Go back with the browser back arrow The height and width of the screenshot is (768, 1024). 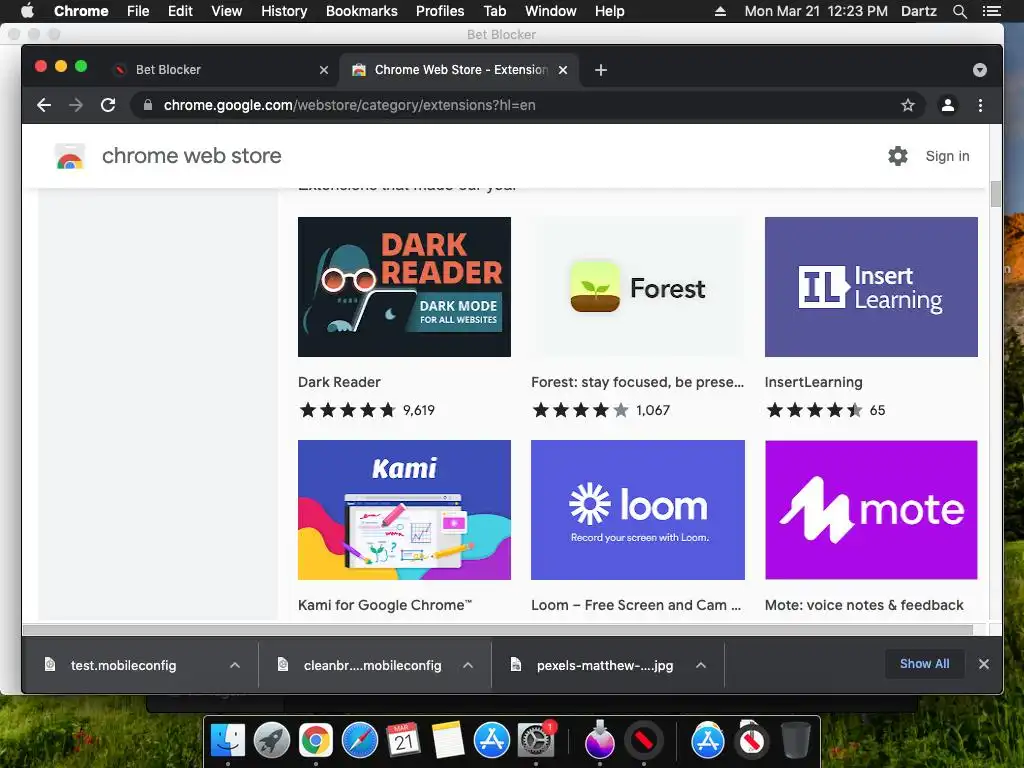click(x=44, y=105)
